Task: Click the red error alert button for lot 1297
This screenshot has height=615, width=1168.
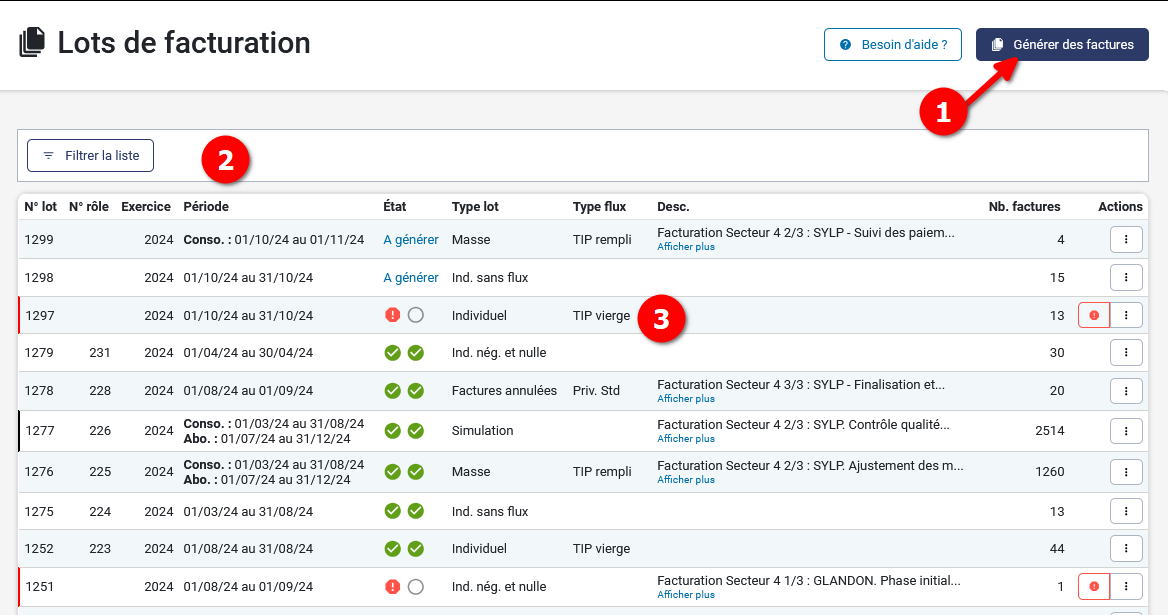Action: coord(1094,315)
